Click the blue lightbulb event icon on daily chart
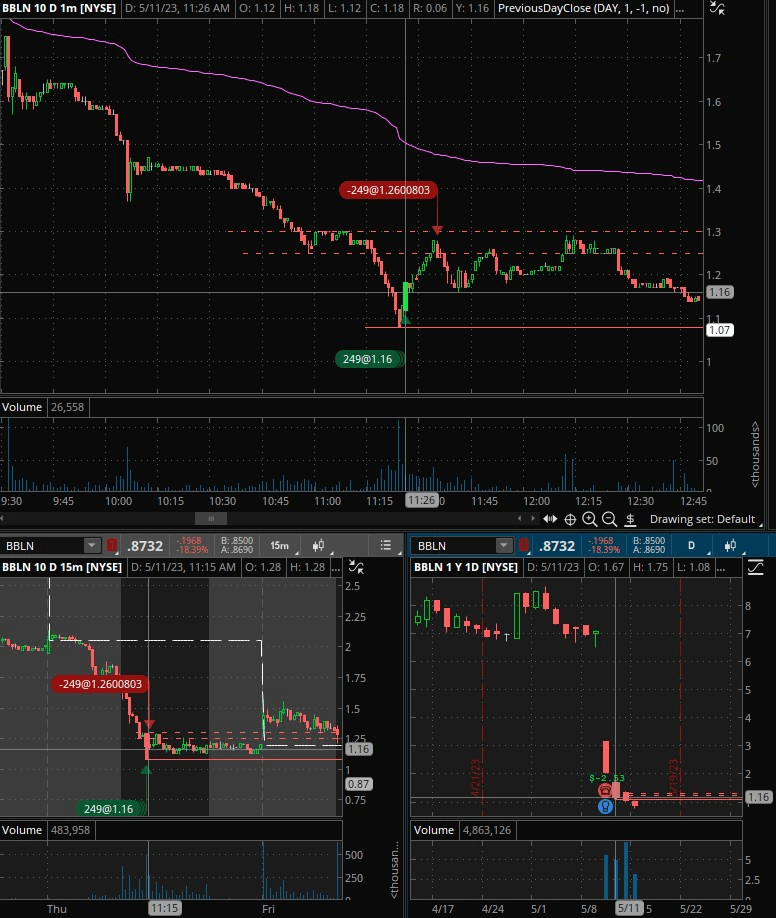This screenshot has width=776, height=918. point(606,806)
